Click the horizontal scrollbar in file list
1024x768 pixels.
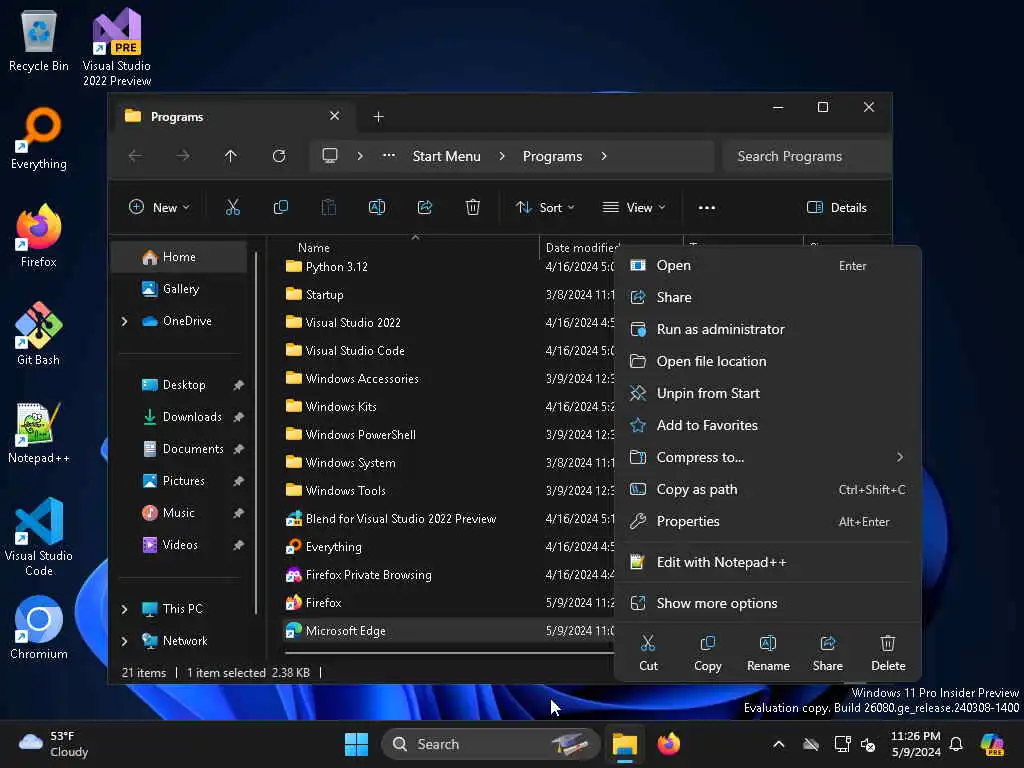tap(449, 652)
